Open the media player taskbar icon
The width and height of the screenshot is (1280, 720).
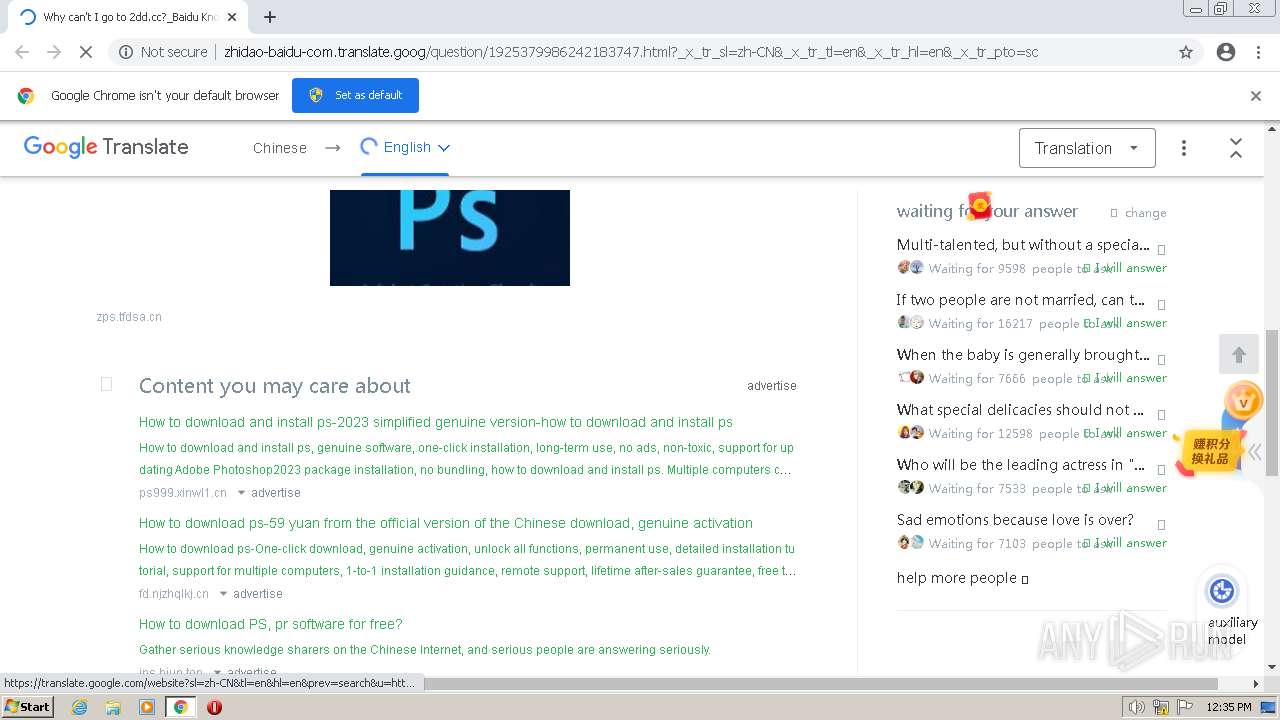coord(147,707)
